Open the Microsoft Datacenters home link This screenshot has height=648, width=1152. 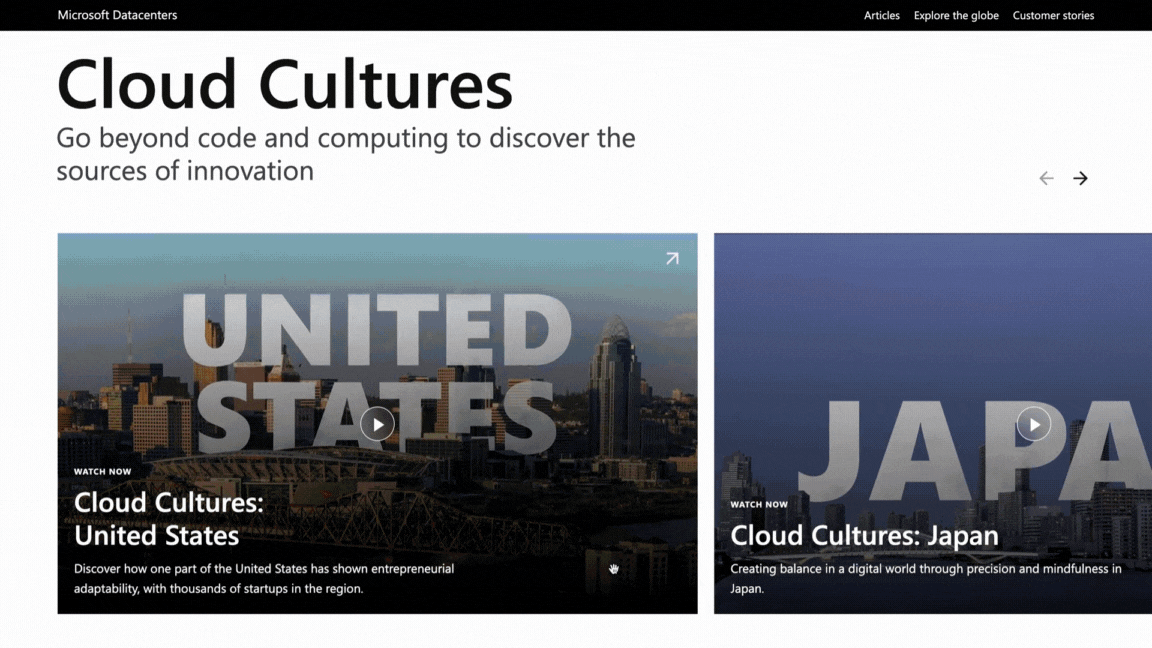point(118,15)
